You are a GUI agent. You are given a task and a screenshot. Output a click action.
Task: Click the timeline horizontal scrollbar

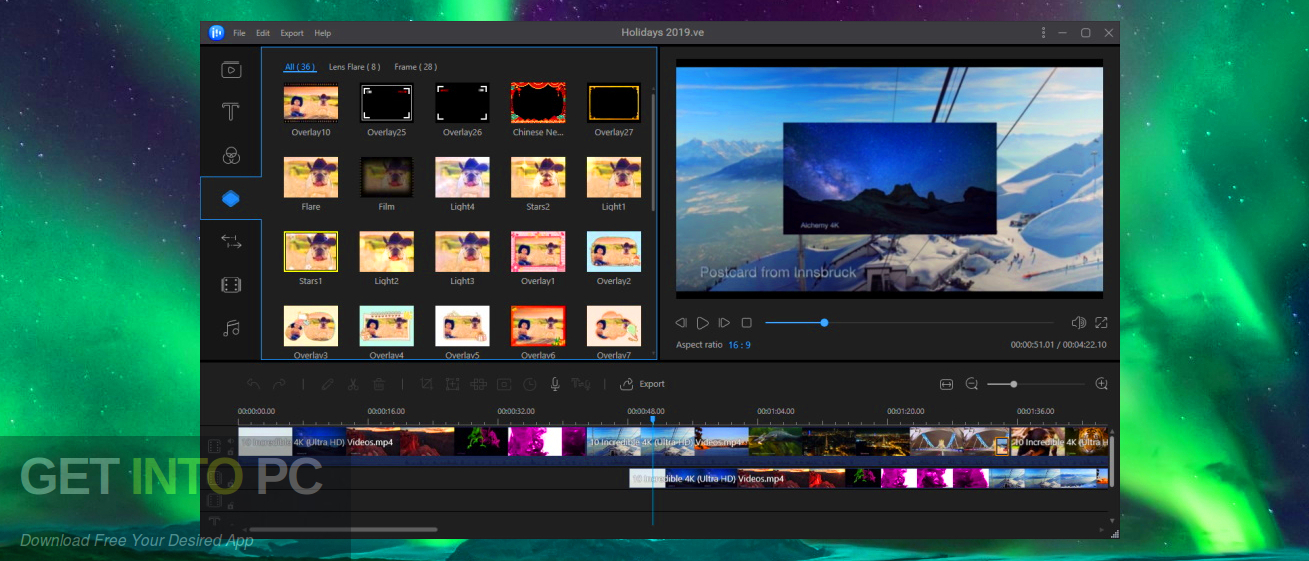tap(343, 529)
